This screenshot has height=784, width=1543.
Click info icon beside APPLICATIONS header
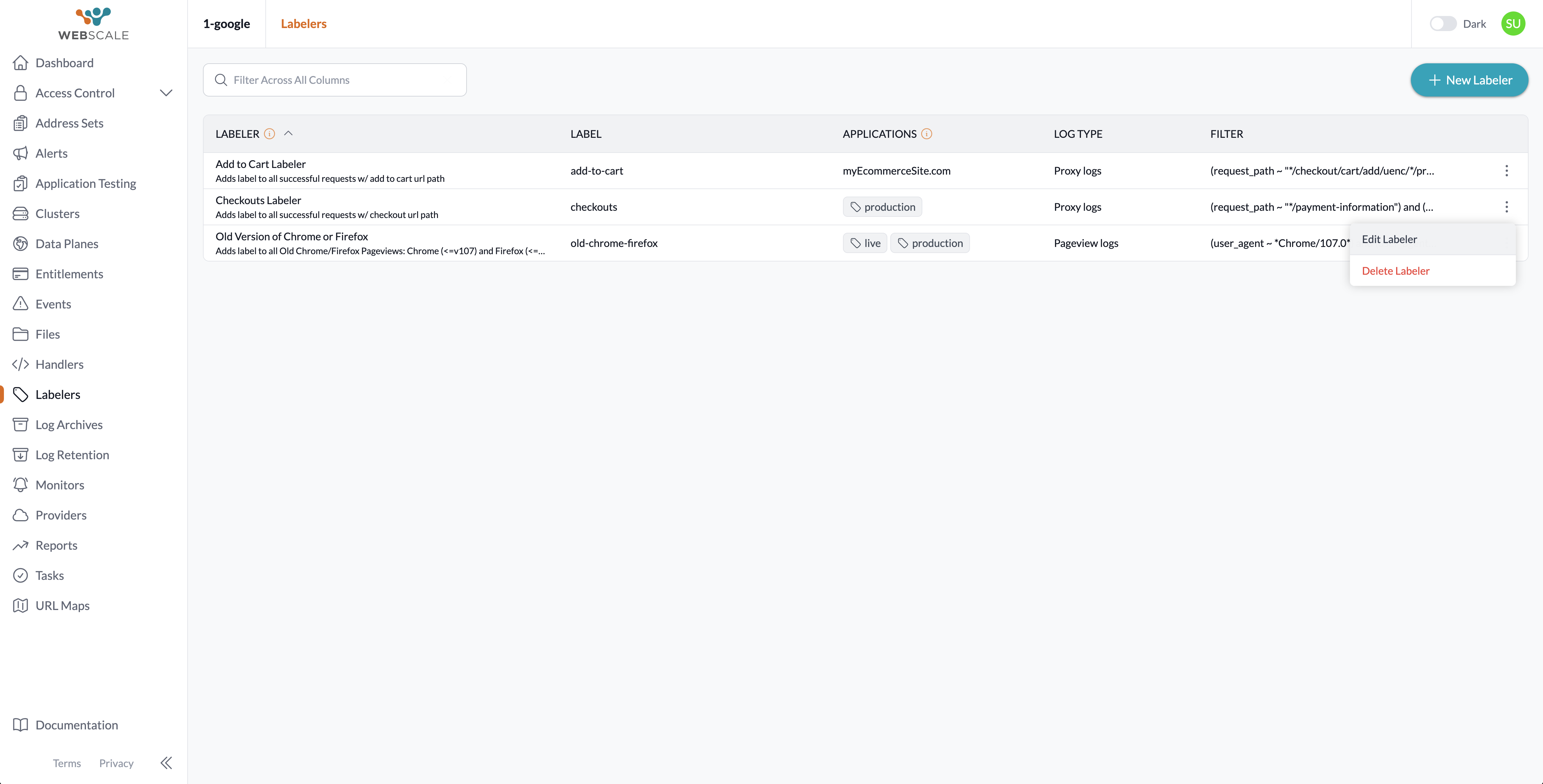(927, 134)
